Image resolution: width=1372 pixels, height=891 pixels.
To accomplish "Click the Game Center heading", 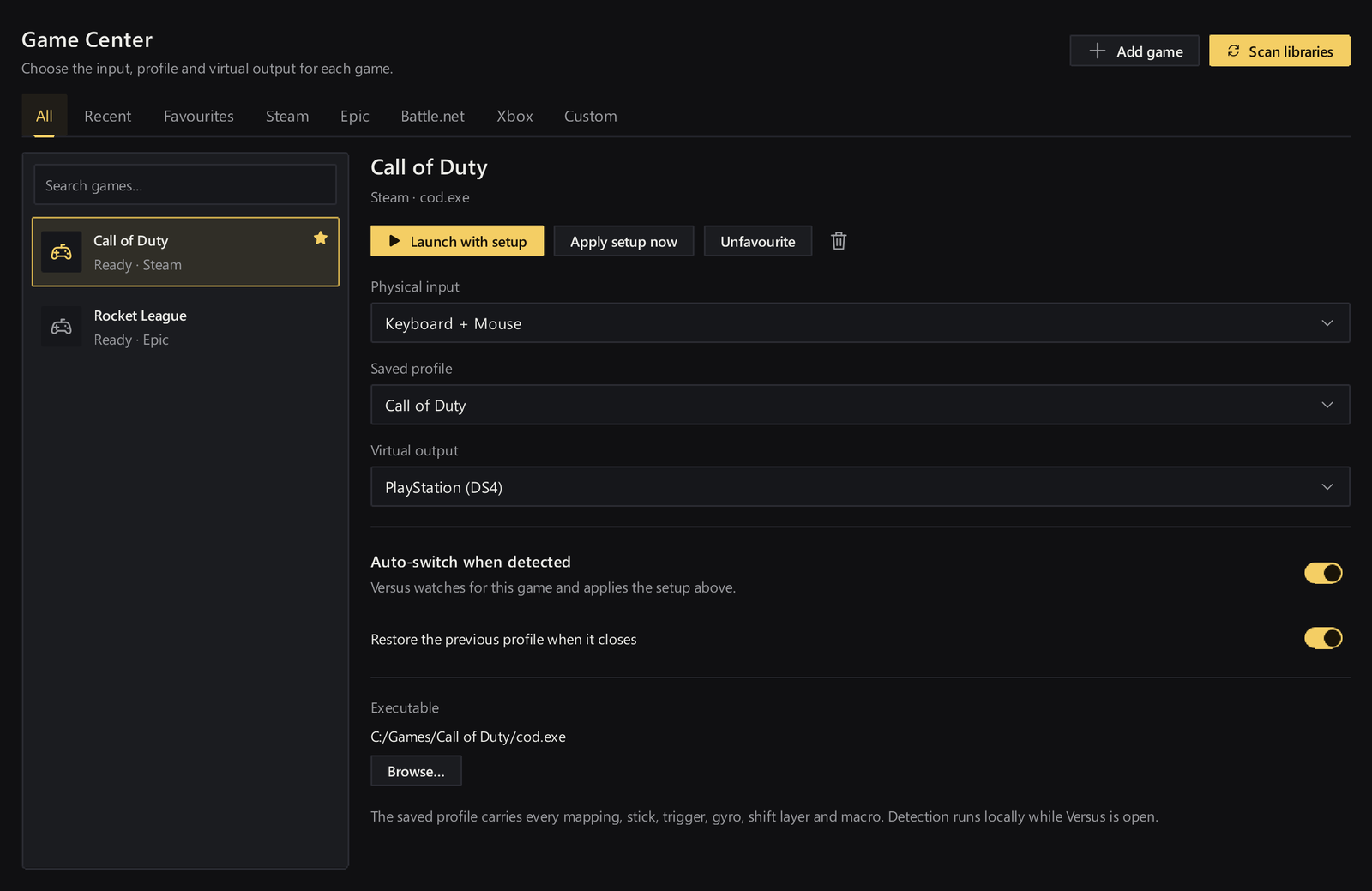I will click(x=87, y=39).
